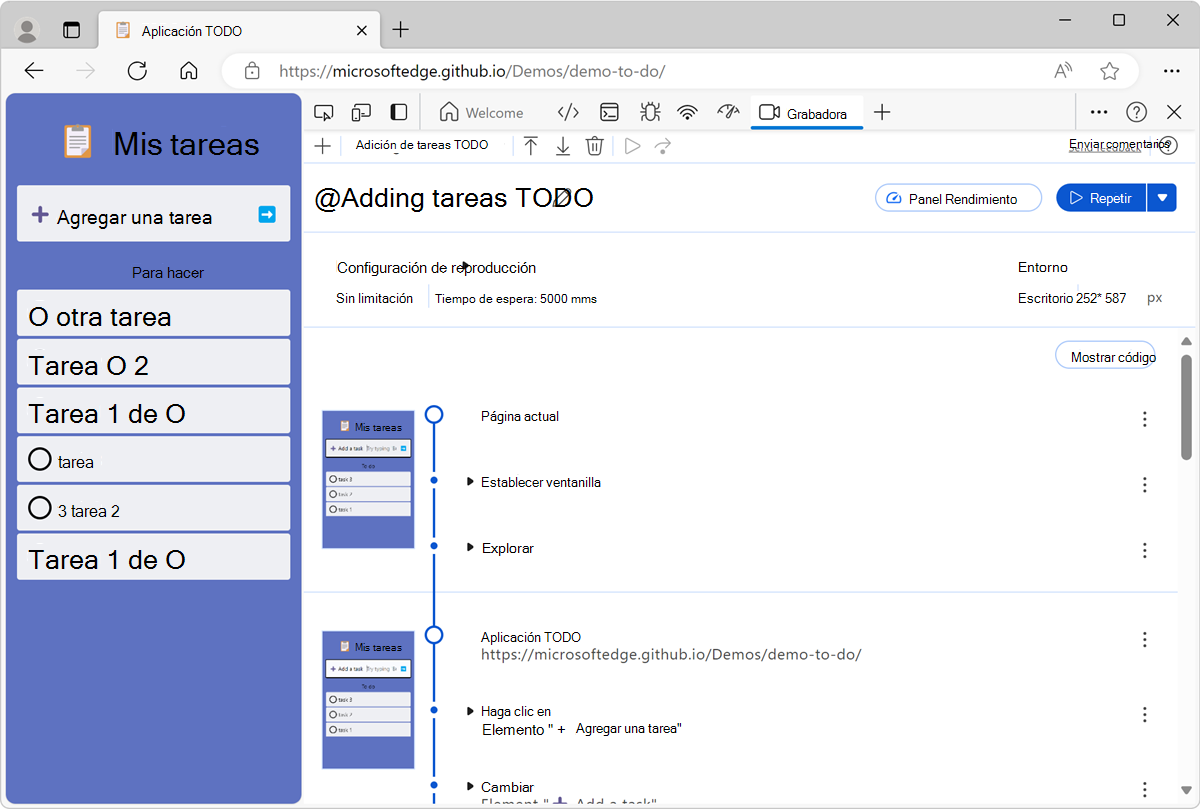The width and height of the screenshot is (1200, 809).
Task: Click the Agregar una tarea input
Action: (x=153, y=214)
